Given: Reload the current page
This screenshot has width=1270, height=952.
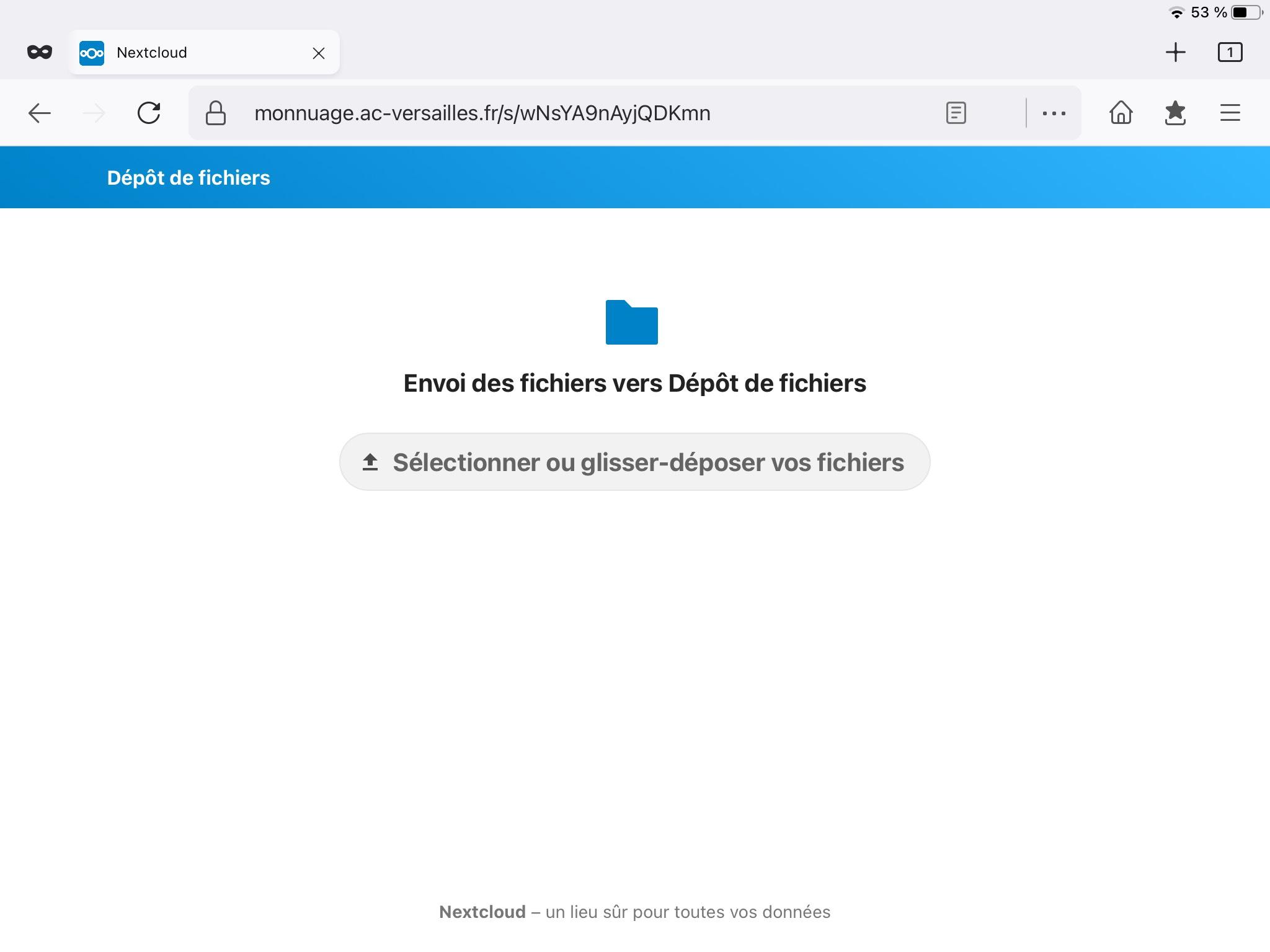Looking at the screenshot, I should [149, 113].
